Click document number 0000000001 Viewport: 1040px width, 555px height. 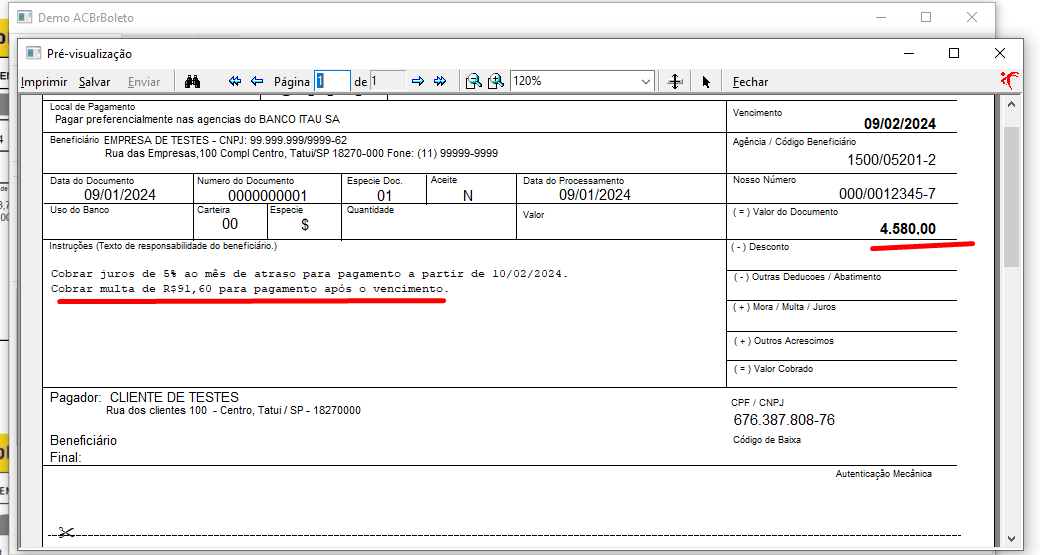pyautogui.click(x=267, y=196)
